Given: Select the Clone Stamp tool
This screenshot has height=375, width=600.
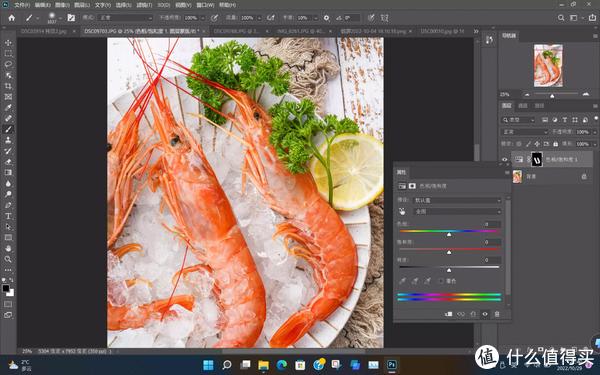Looking at the screenshot, I should coord(8,140).
